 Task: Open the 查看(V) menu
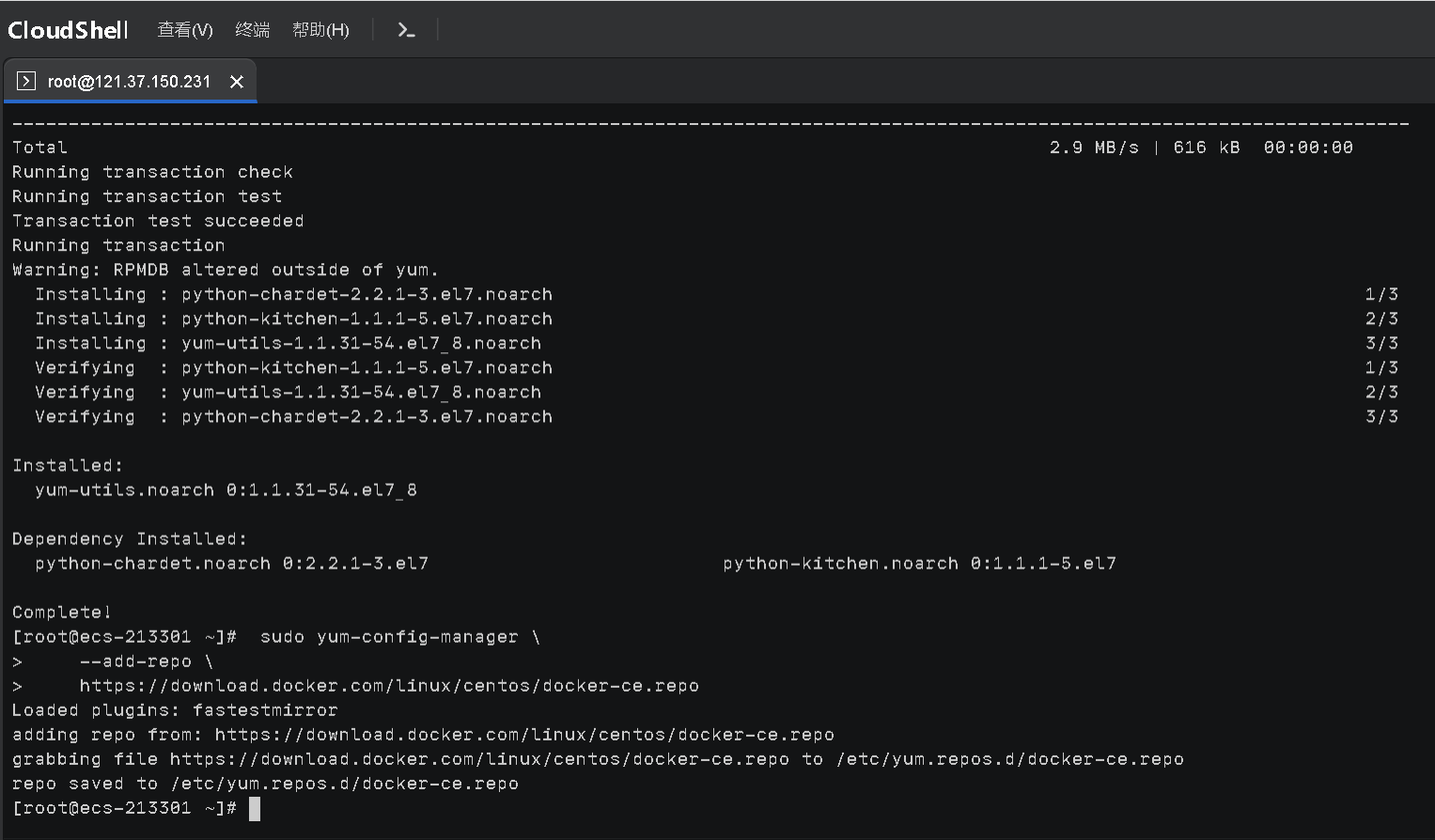click(x=184, y=30)
